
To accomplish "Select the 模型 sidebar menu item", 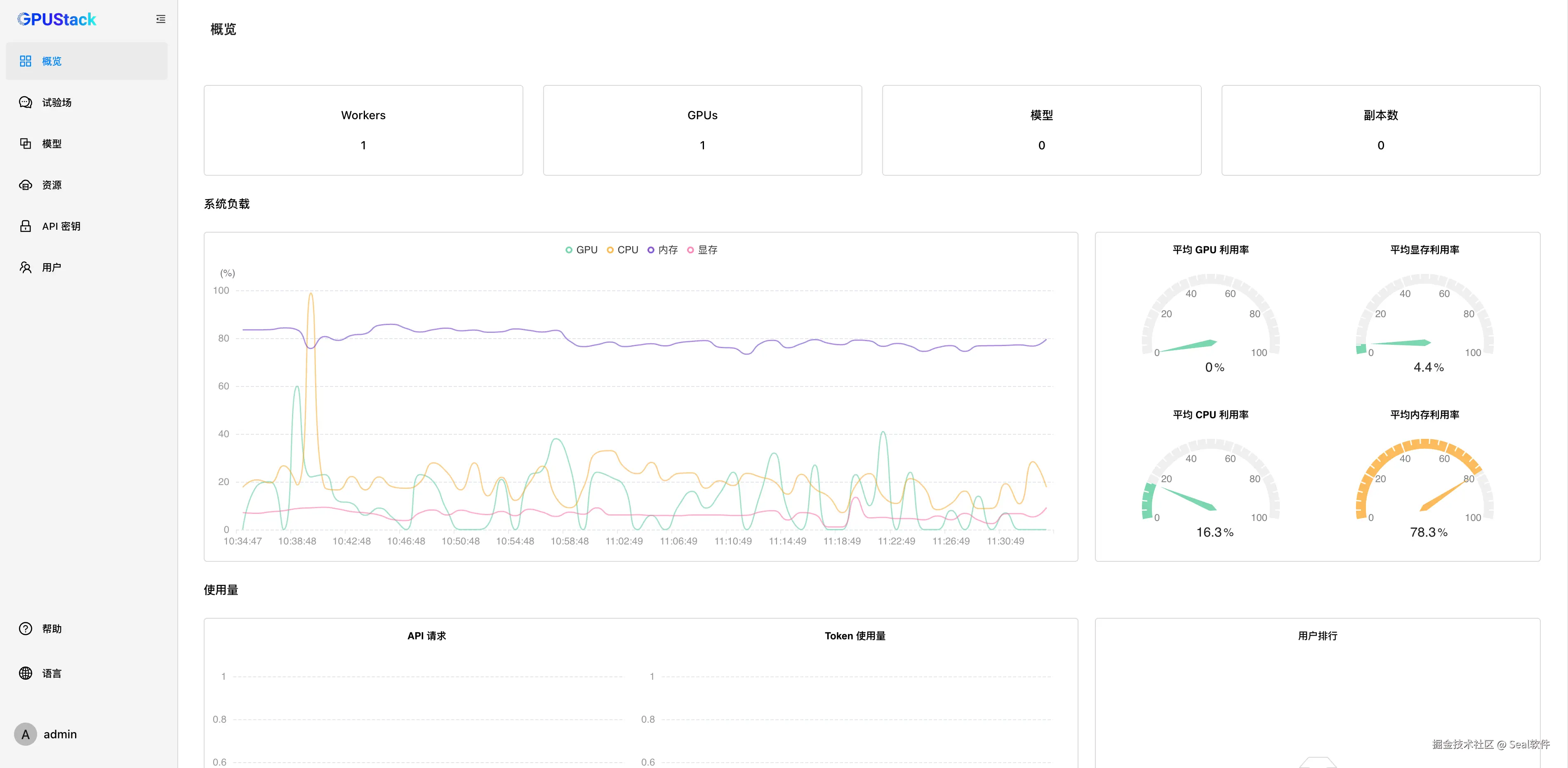I will (x=52, y=144).
